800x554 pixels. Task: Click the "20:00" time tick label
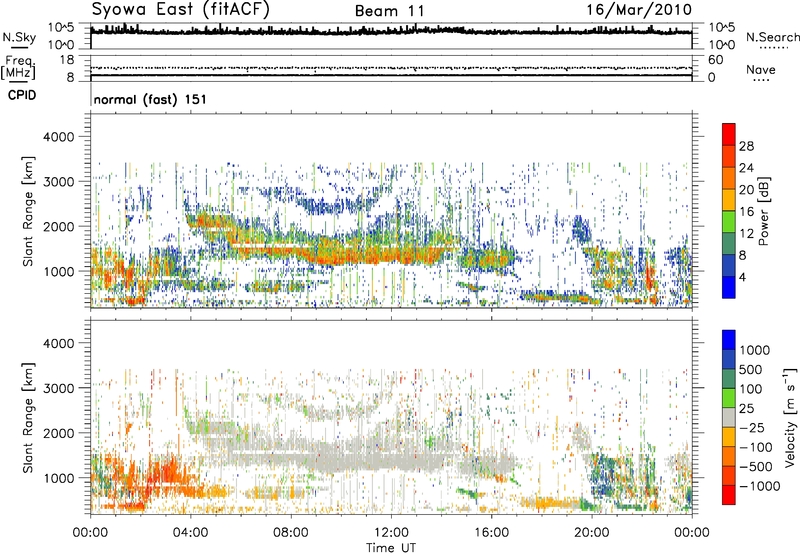591,533
